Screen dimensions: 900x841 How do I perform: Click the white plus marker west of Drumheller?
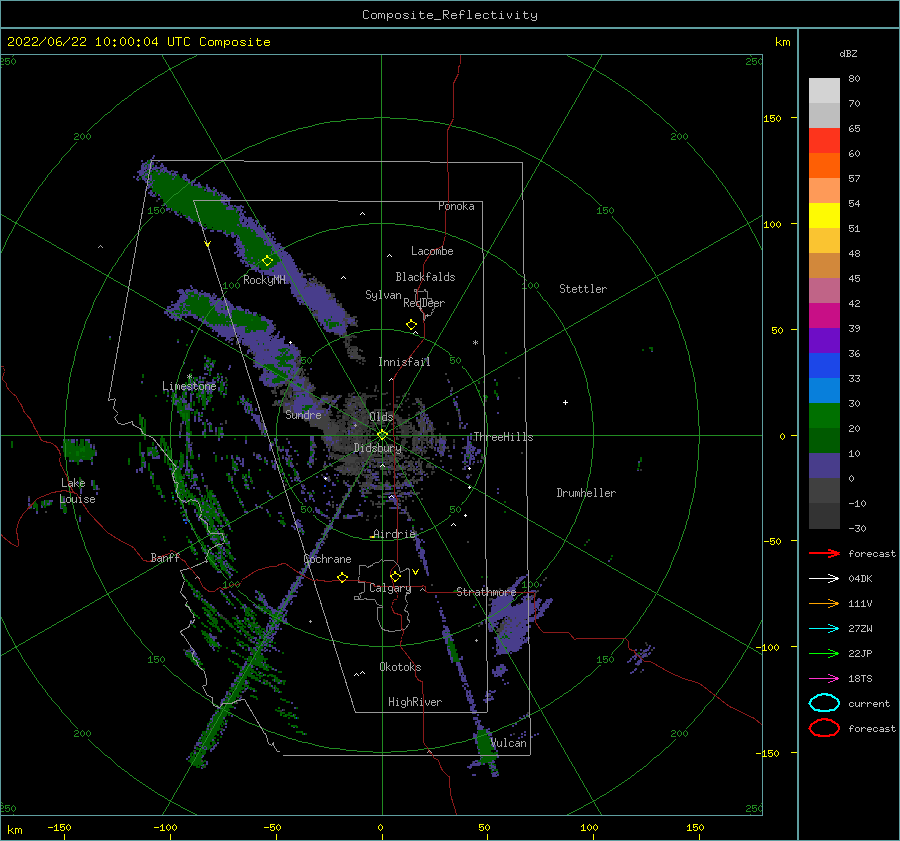click(565, 402)
